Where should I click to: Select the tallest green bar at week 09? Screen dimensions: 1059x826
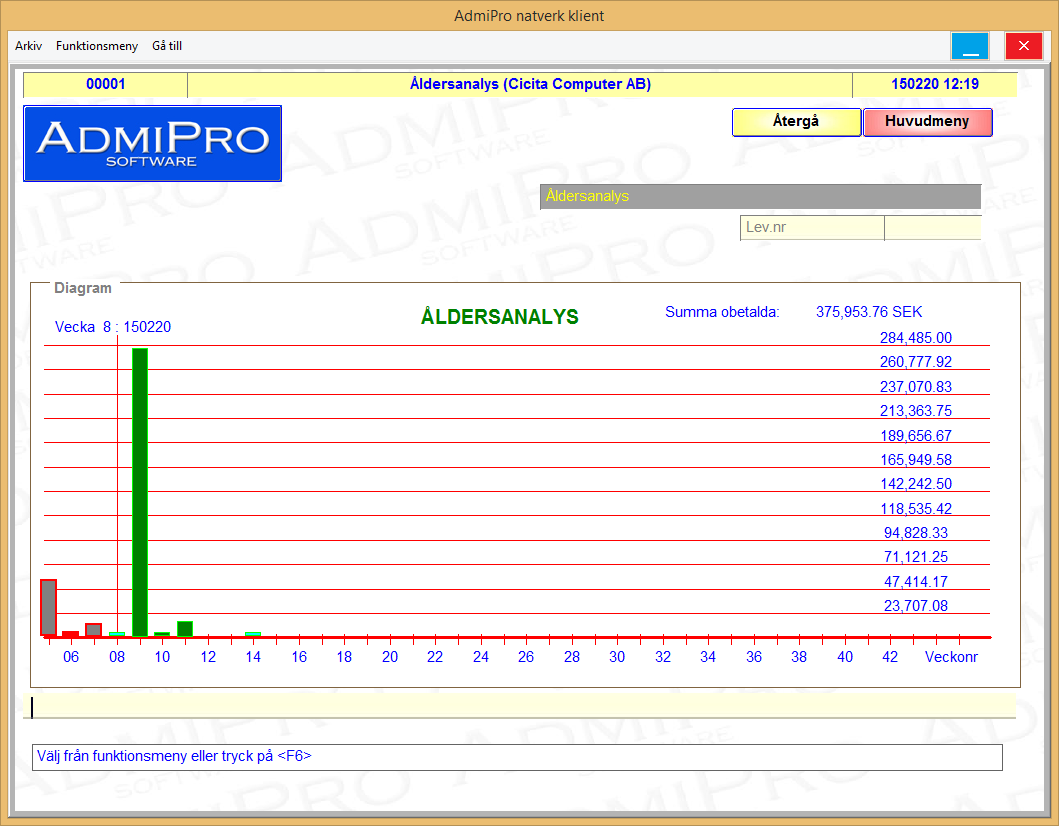pyautogui.click(x=140, y=490)
